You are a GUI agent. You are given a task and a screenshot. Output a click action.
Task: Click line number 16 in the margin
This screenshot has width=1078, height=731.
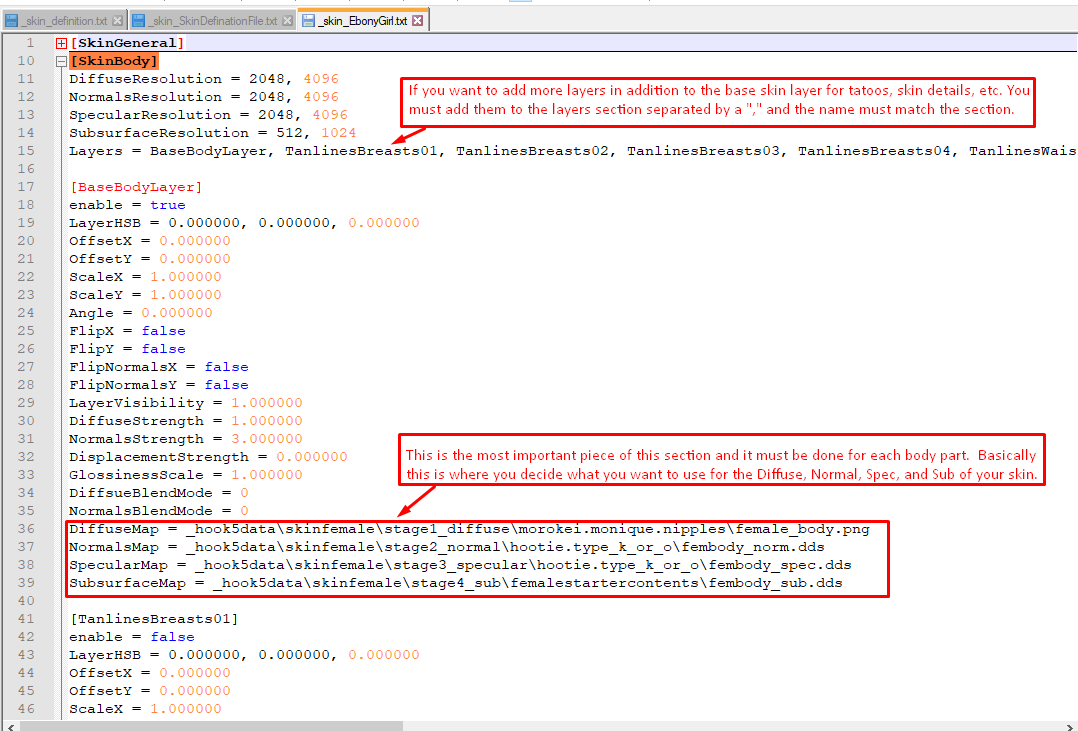26,168
